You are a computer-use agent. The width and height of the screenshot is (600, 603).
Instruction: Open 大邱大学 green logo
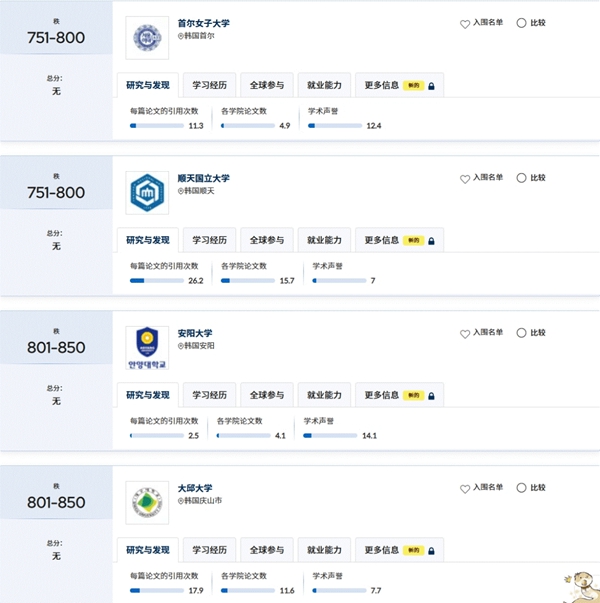point(147,503)
